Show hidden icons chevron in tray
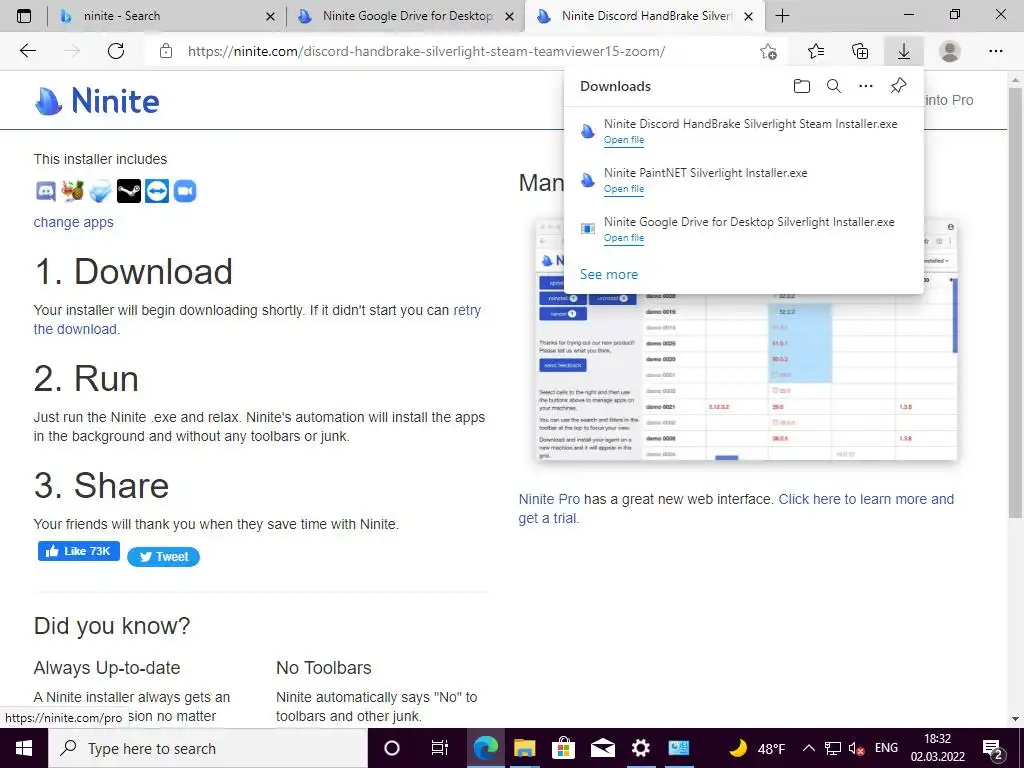1024x768 pixels. point(808,748)
